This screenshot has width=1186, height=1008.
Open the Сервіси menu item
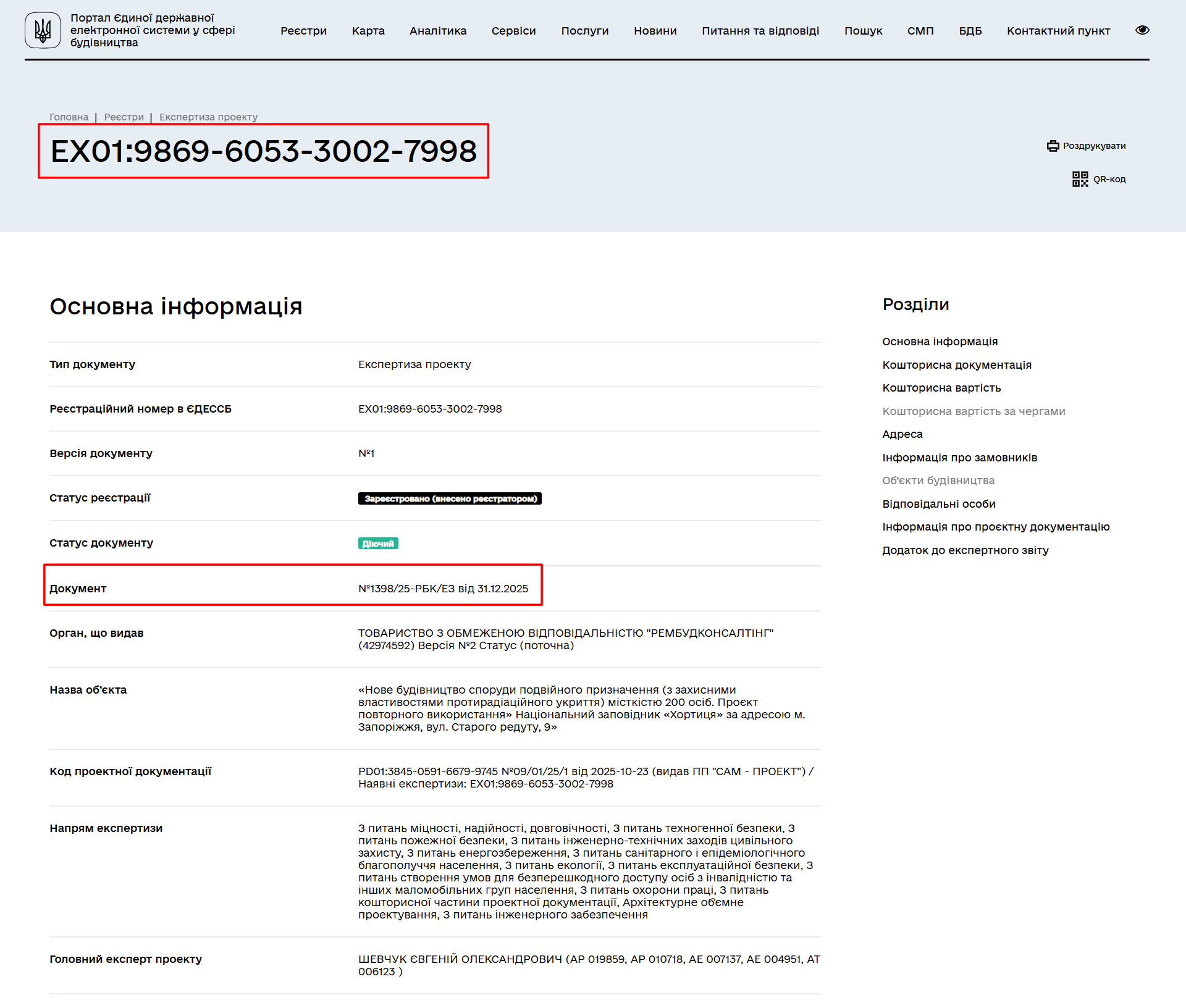click(x=513, y=31)
